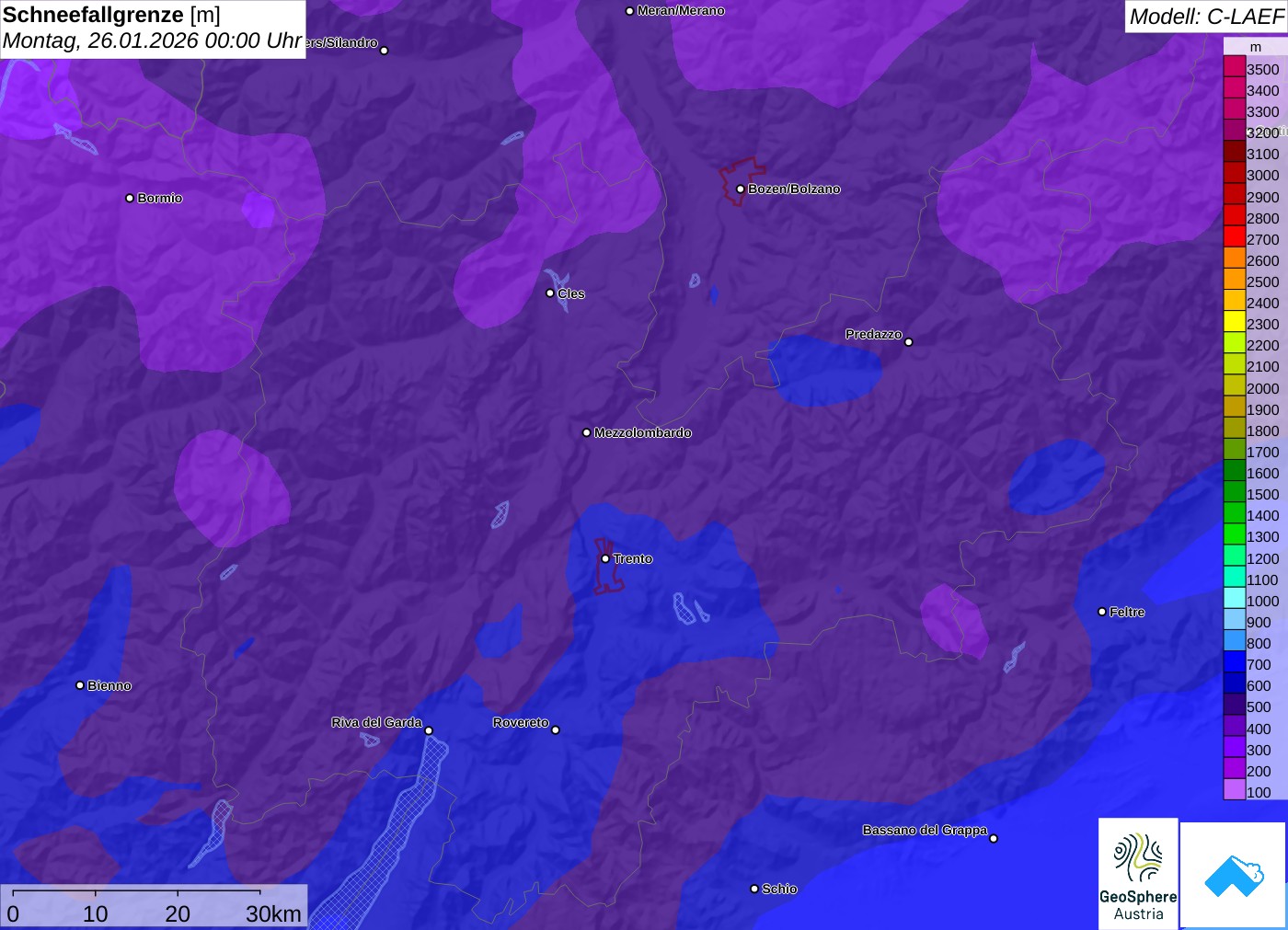This screenshot has width=1288, height=930.
Task: Click the 2000 legend value
Action: [x=1262, y=388]
